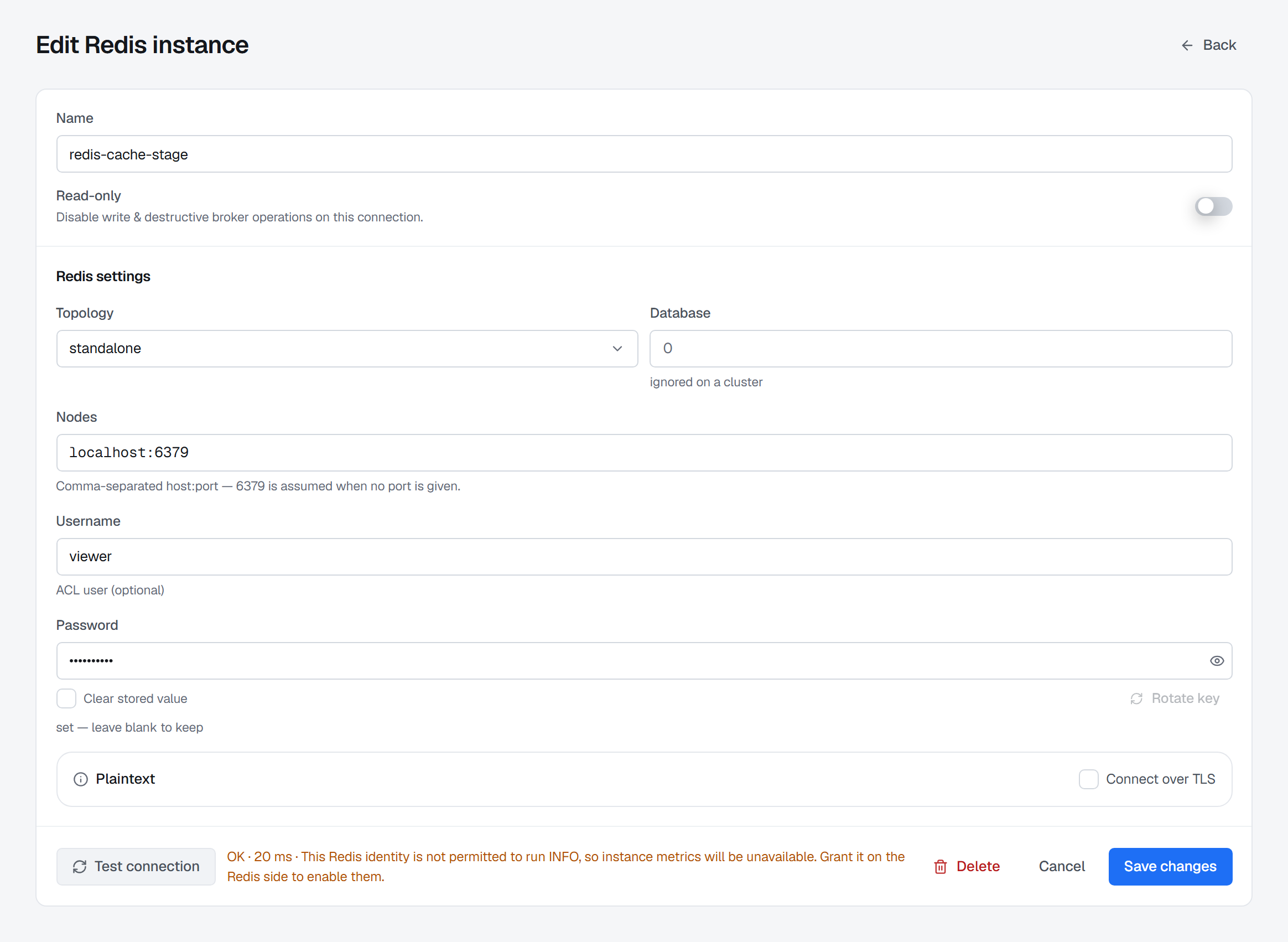Click the Password input field
The width and height of the screenshot is (1288, 942).
tap(644, 661)
